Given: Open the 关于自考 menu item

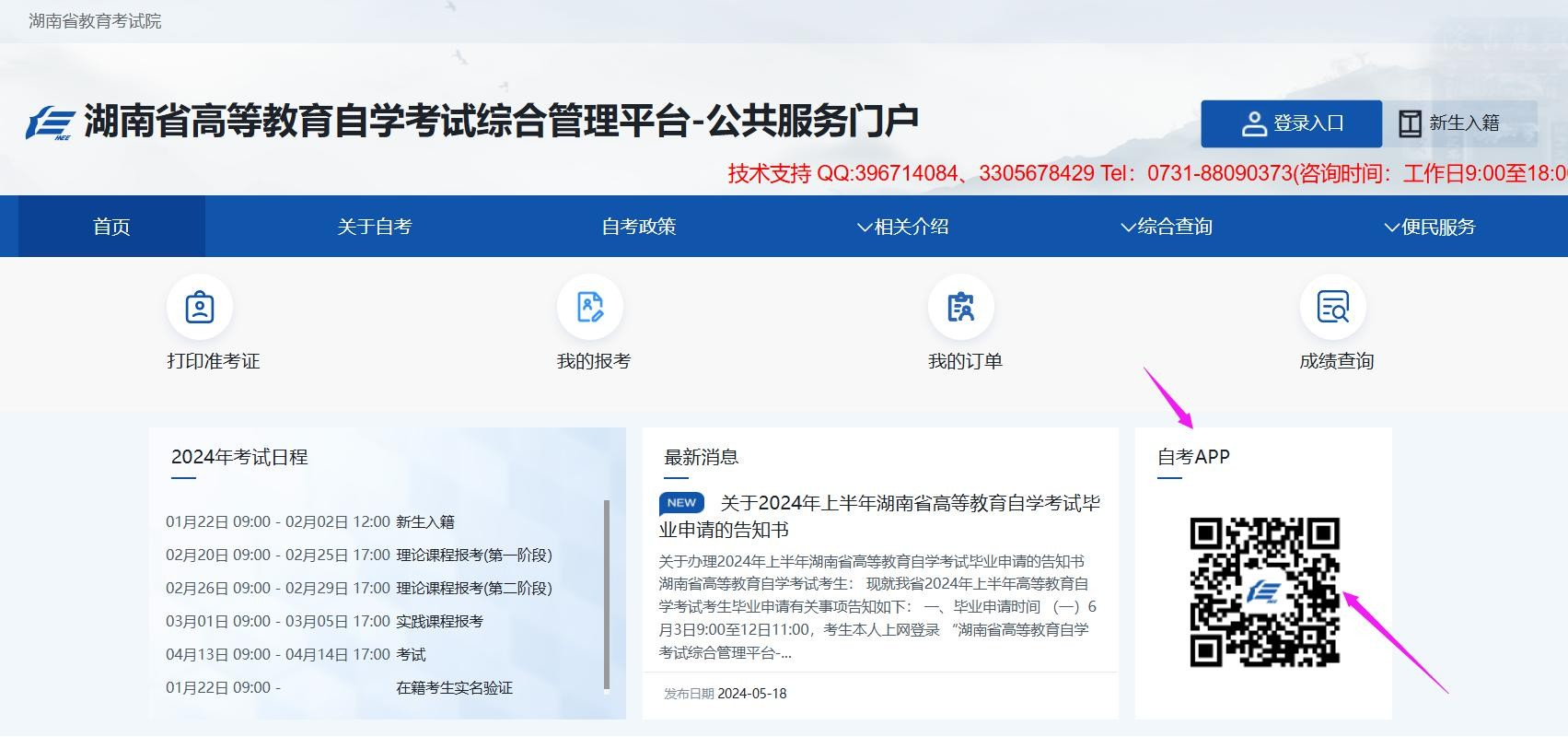Looking at the screenshot, I should click(374, 227).
